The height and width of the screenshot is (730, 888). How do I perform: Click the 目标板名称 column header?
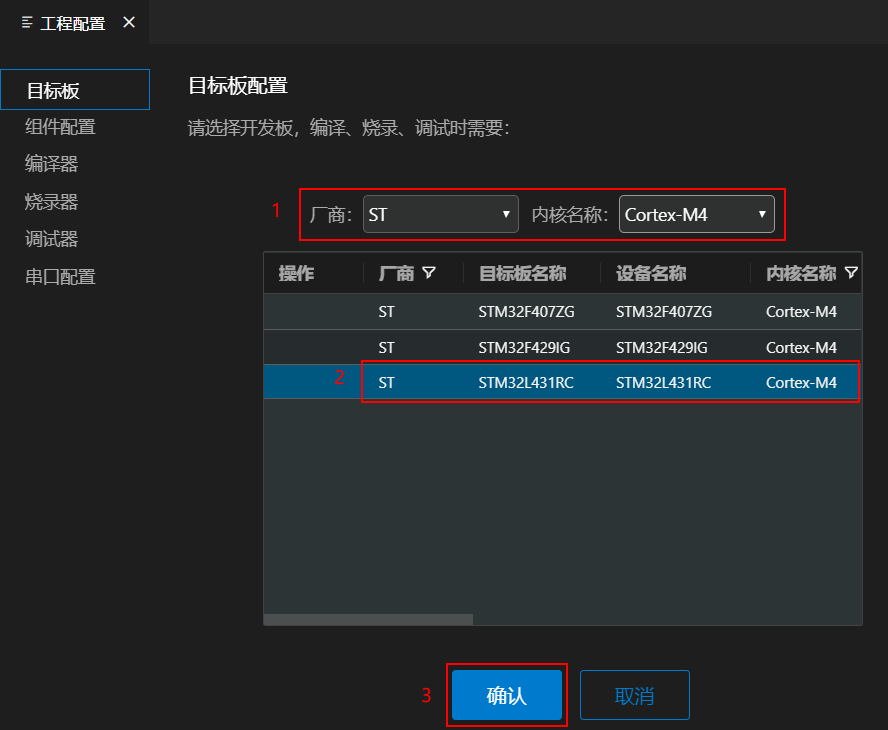[x=522, y=274]
